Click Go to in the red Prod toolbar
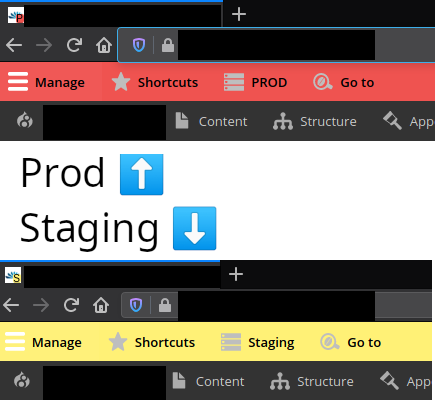This screenshot has width=435, height=400. (x=343, y=82)
